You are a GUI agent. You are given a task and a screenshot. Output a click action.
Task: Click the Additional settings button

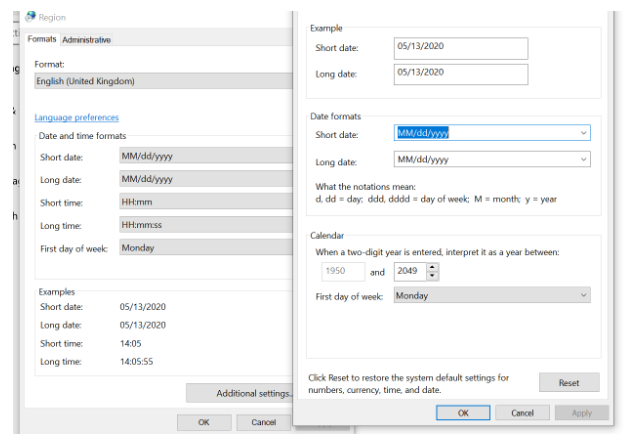click(x=240, y=393)
